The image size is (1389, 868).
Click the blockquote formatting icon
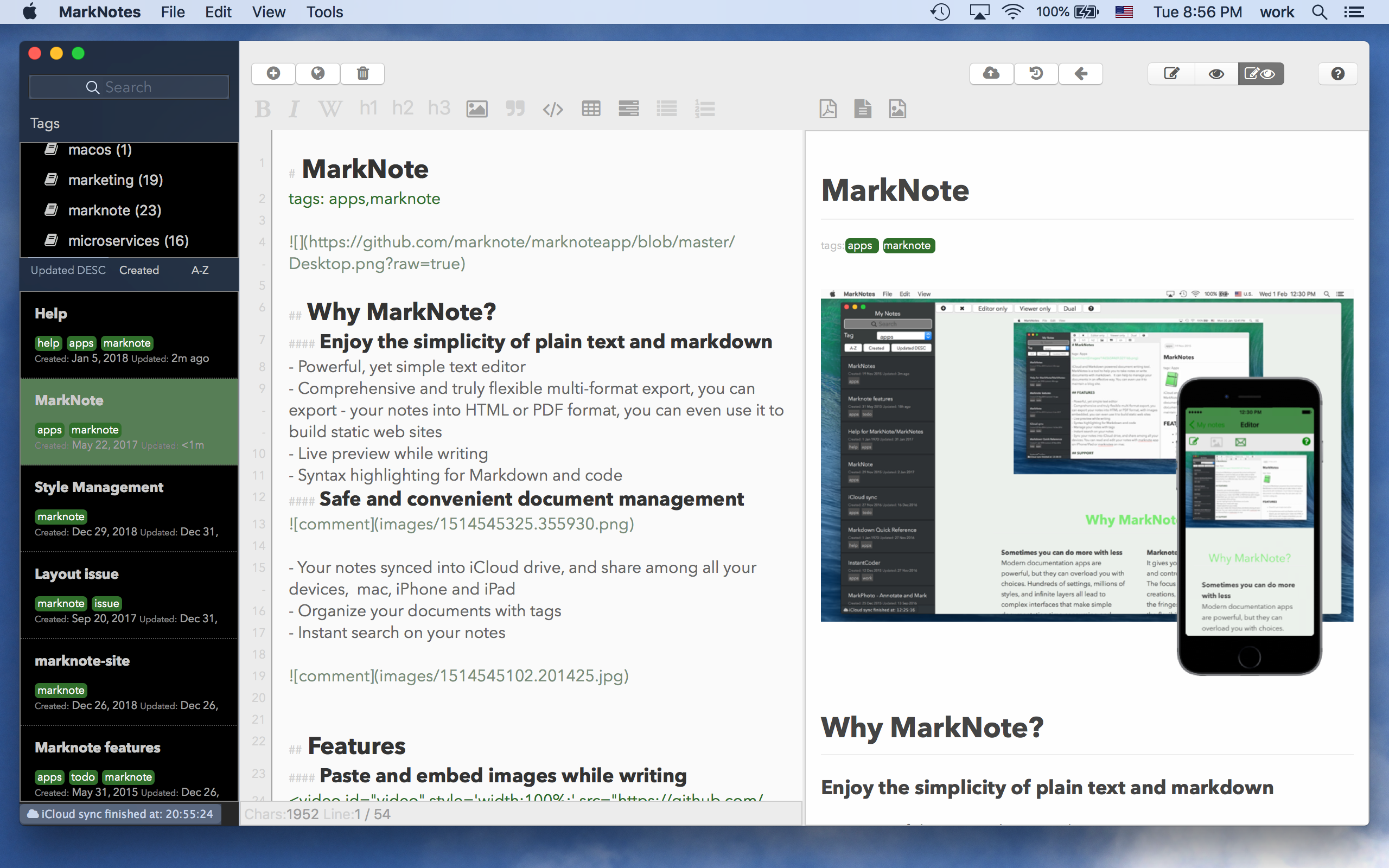point(515,108)
